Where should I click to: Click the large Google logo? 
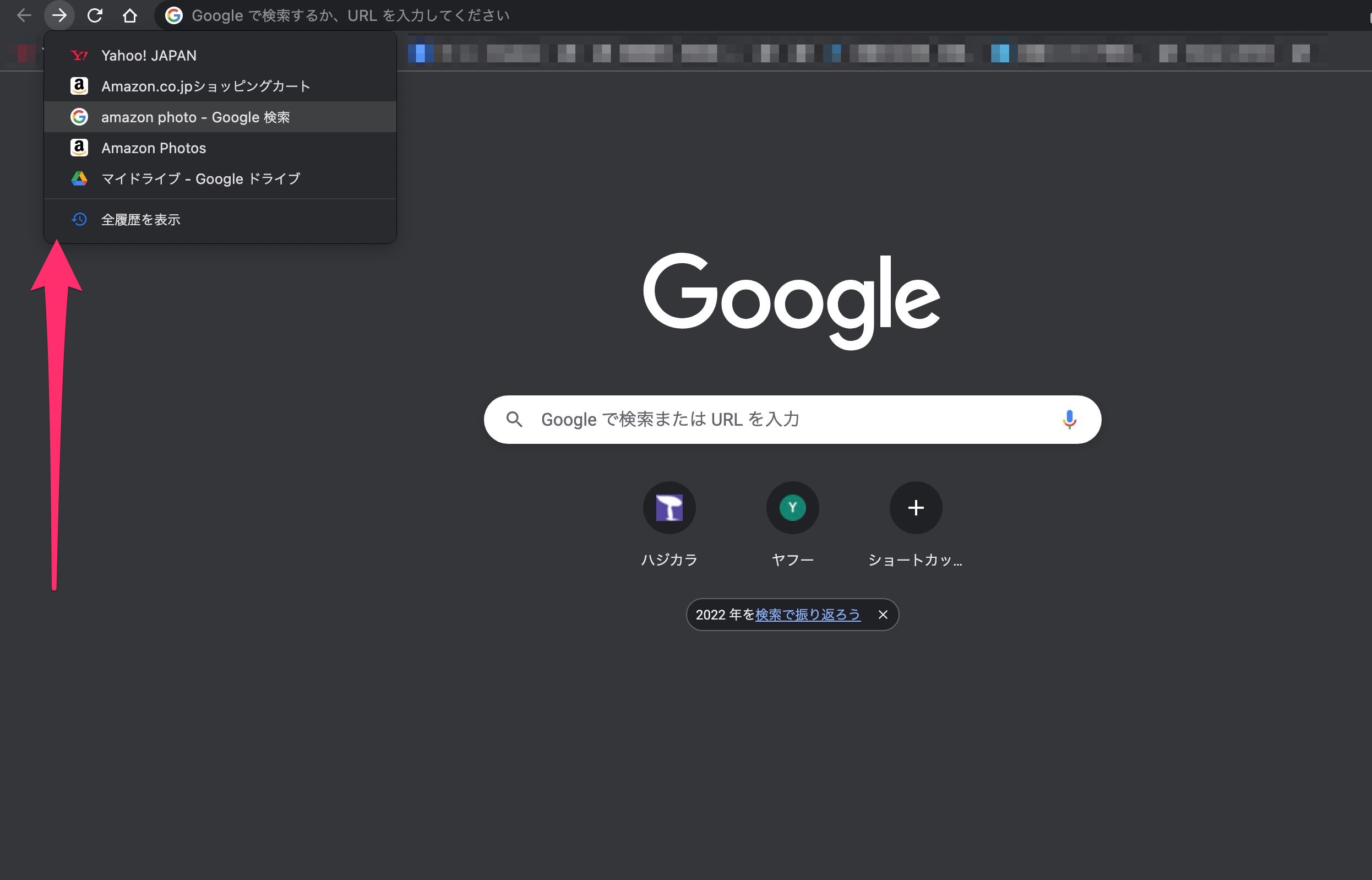792,301
